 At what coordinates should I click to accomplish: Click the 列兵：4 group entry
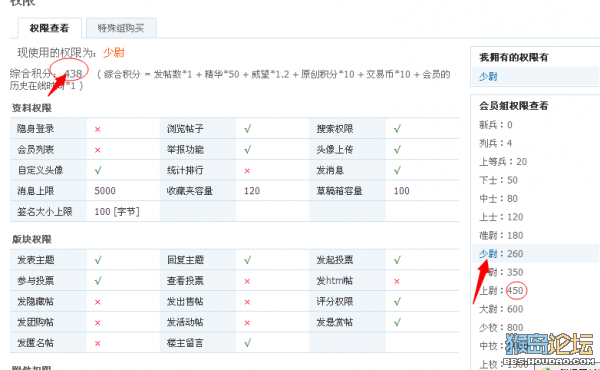496,143
